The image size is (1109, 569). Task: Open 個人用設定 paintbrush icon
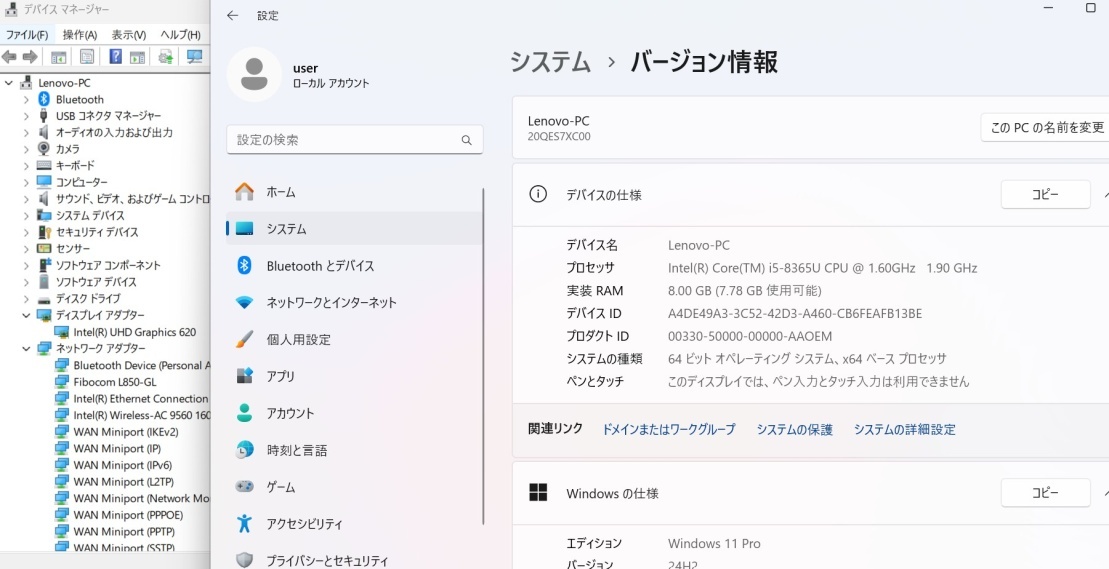(x=244, y=339)
